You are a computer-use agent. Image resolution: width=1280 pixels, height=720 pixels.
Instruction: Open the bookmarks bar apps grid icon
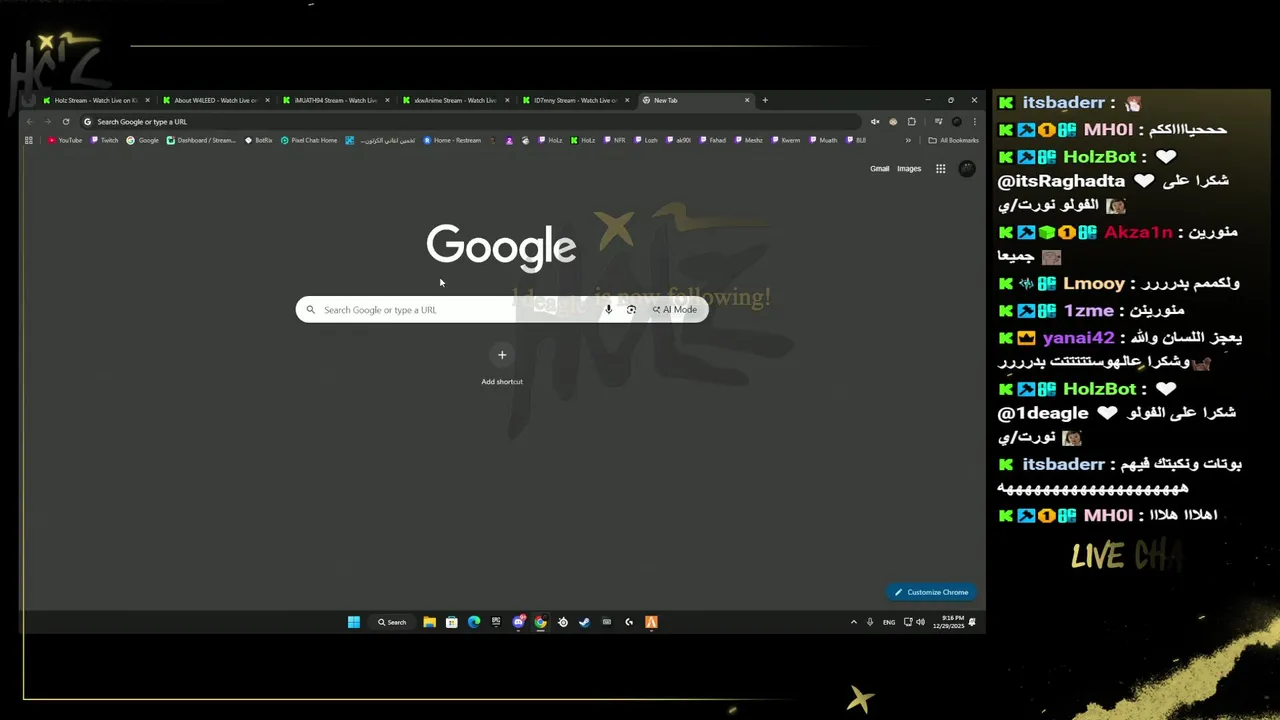(29, 140)
